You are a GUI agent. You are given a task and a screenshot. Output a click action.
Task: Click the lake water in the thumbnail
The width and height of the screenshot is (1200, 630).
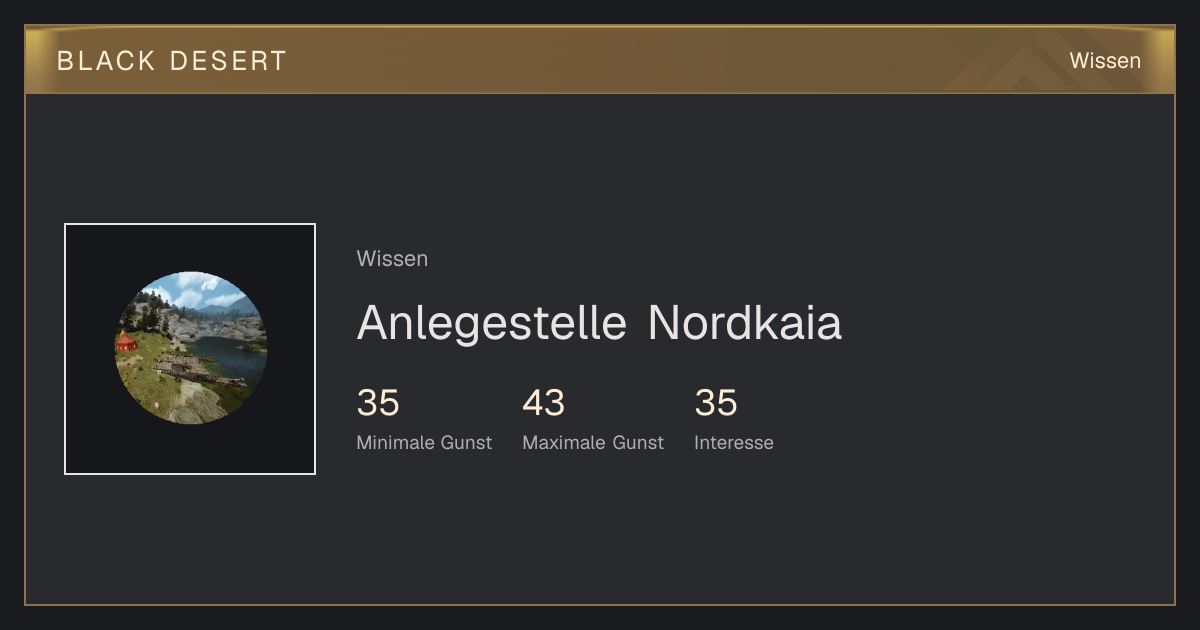click(x=232, y=358)
